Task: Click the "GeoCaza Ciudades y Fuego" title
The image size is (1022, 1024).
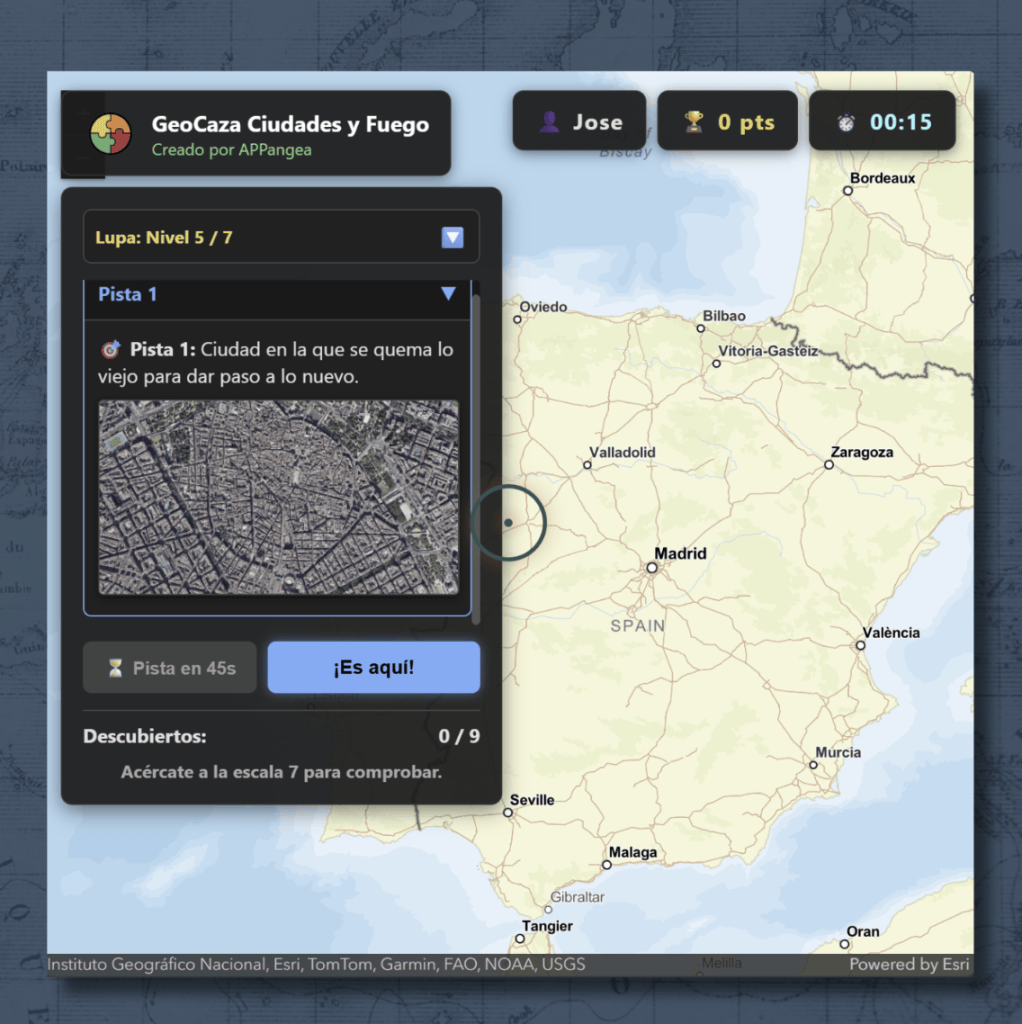Action: (290, 124)
